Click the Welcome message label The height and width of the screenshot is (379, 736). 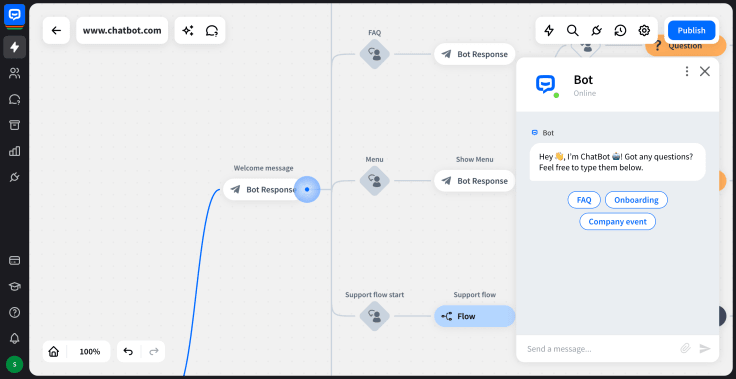click(263, 168)
